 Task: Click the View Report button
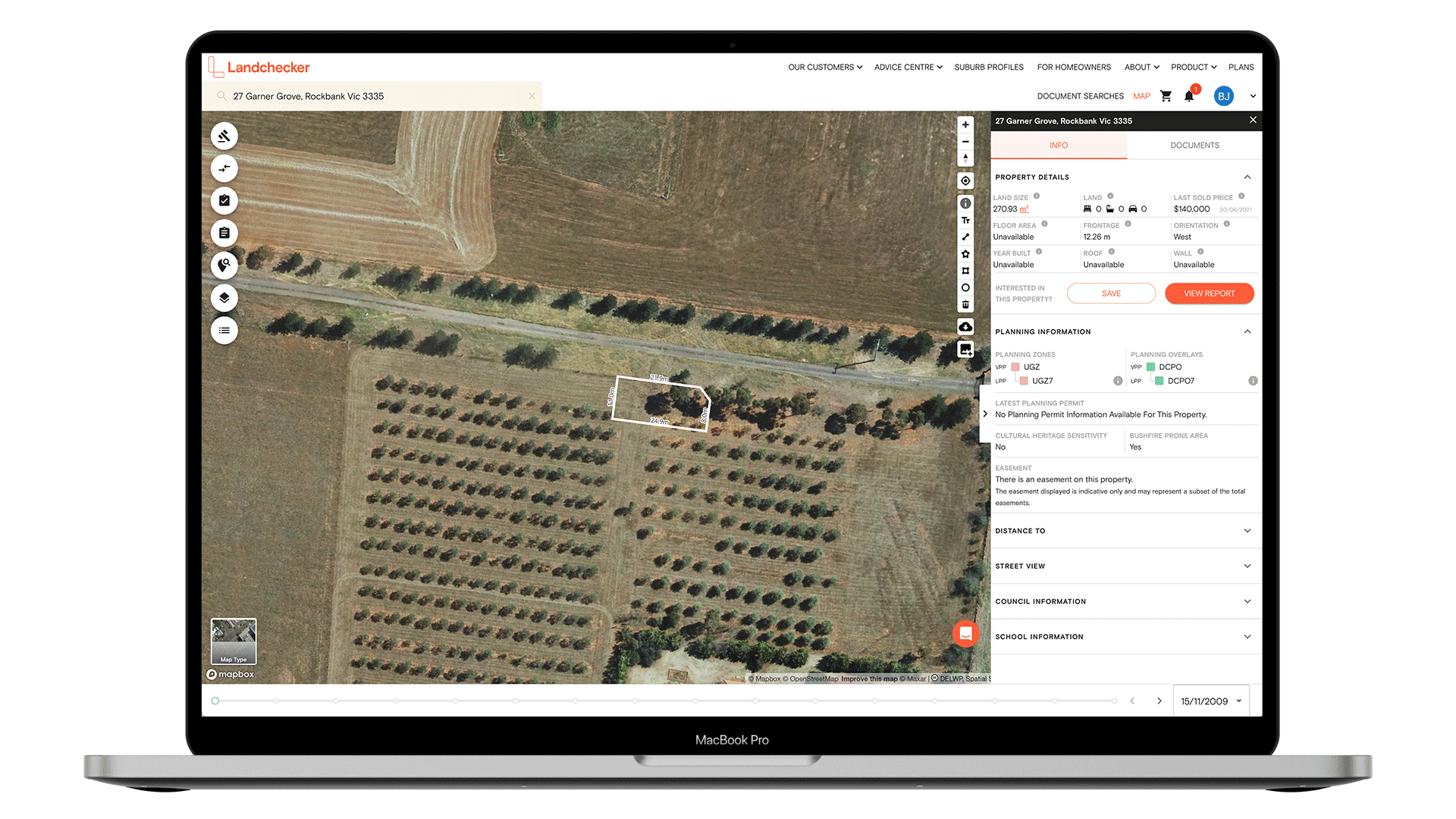(1209, 293)
